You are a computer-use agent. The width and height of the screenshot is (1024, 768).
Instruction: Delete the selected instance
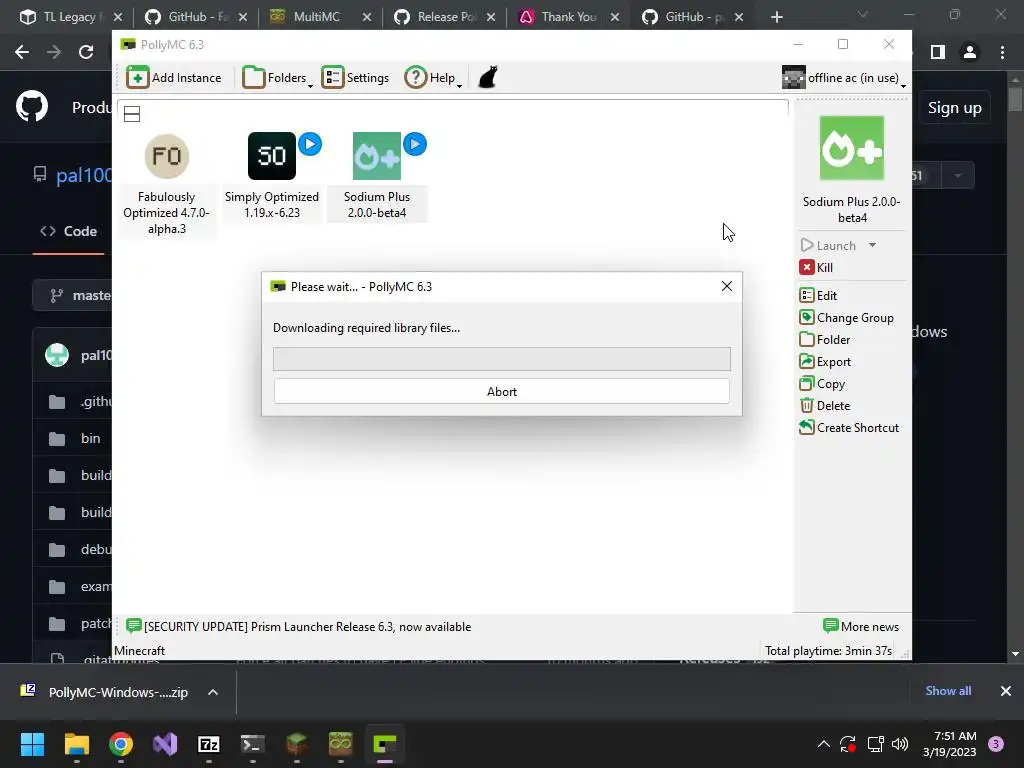825,406
